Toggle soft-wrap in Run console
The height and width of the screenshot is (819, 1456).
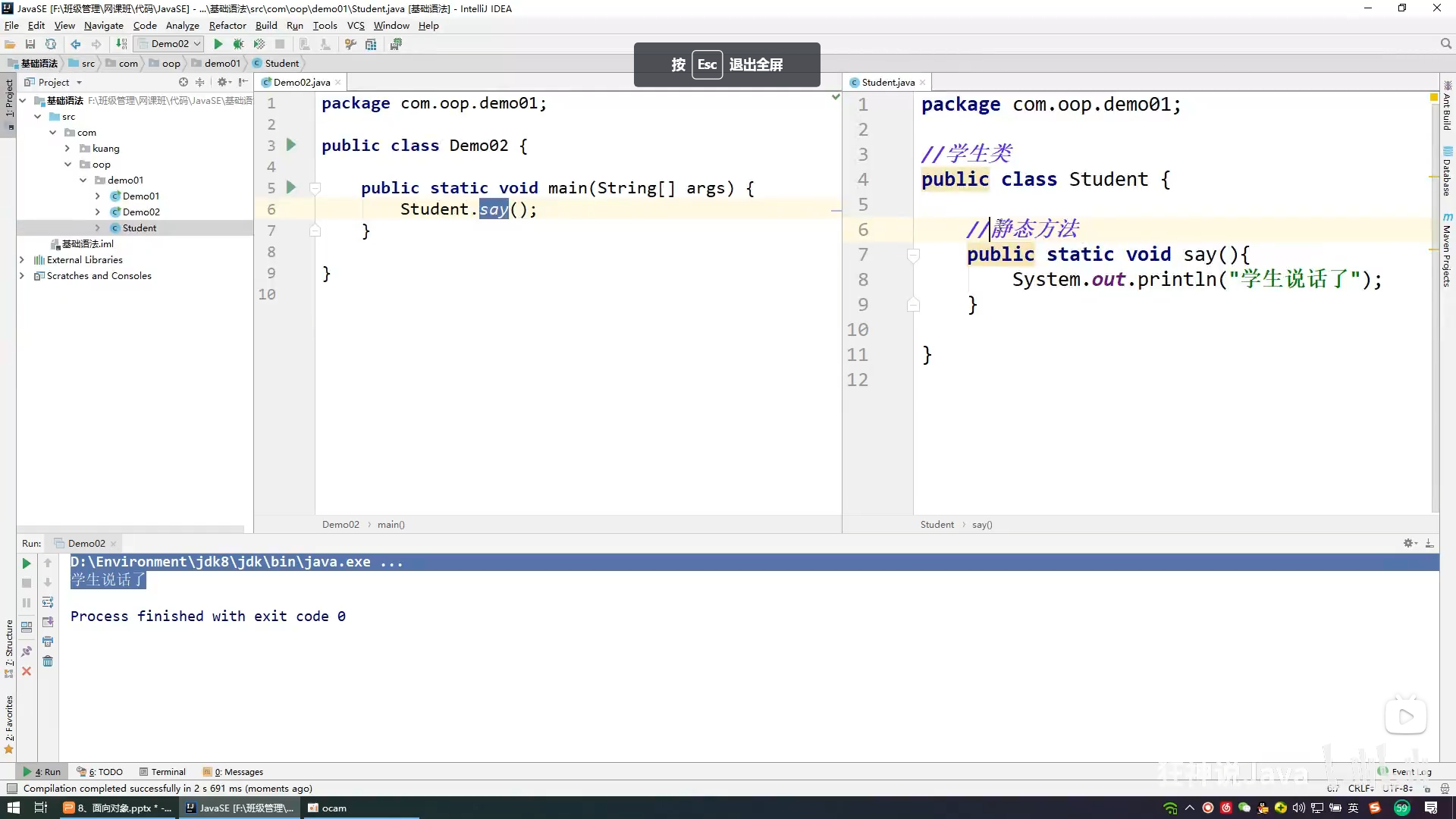tap(48, 602)
